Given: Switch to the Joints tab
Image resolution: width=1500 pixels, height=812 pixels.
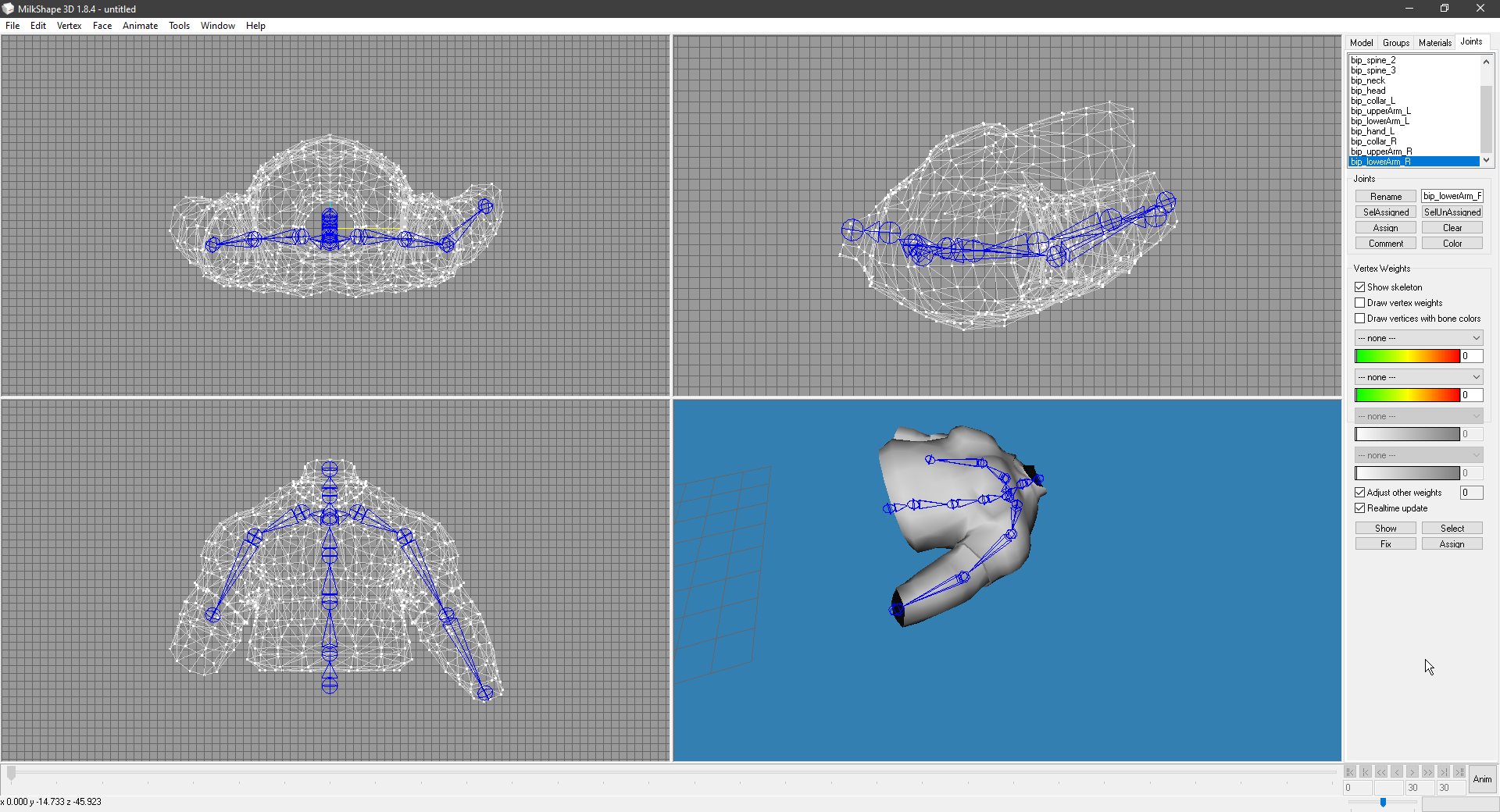Looking at the screenshot, I should click(1472, 42).
